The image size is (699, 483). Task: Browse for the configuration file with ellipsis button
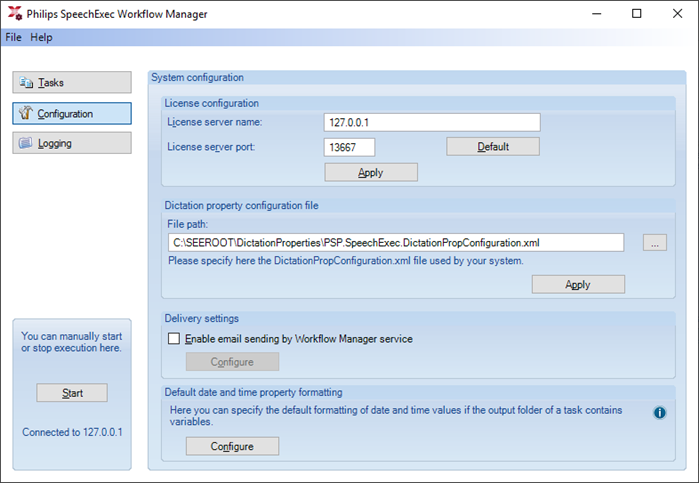point(655,243)
